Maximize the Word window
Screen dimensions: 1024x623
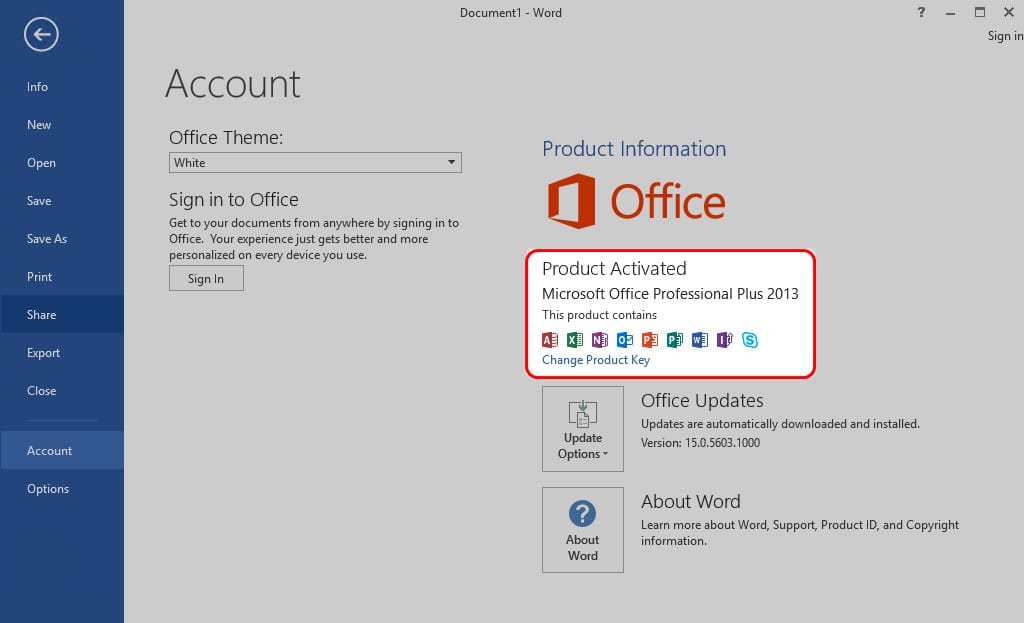tap(980, 12)
